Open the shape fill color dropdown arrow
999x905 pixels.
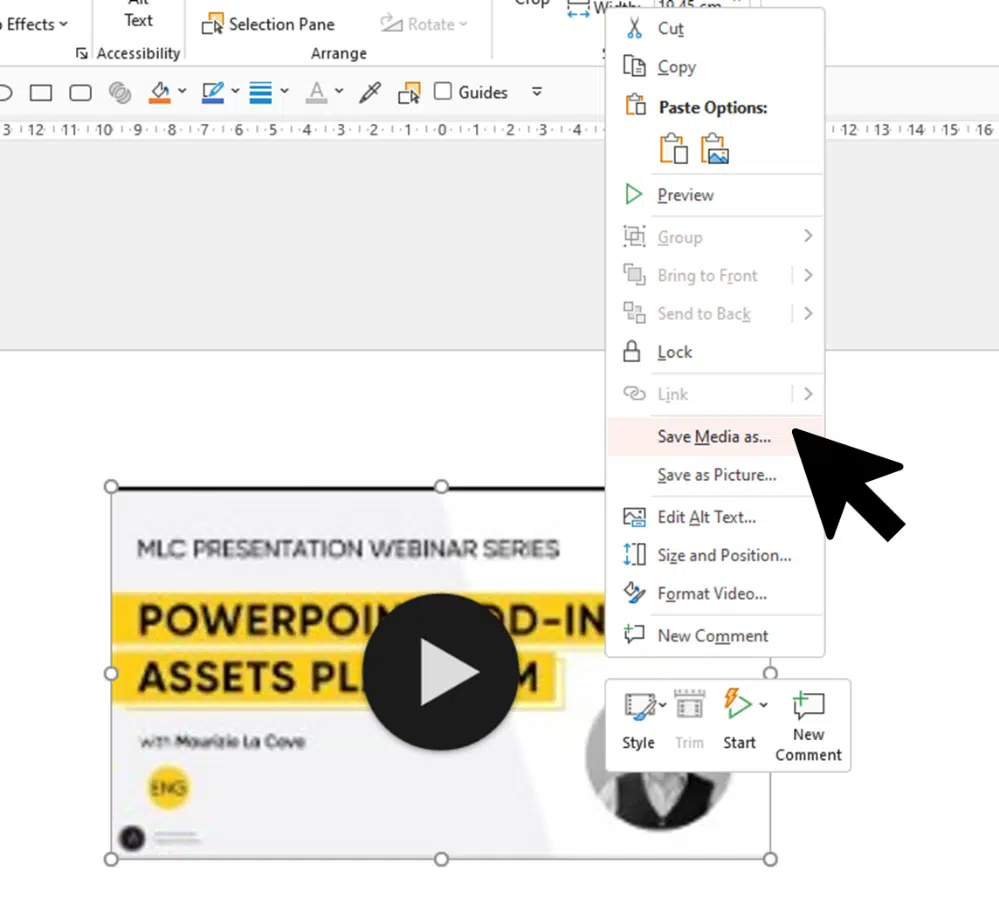coord(181,92)
